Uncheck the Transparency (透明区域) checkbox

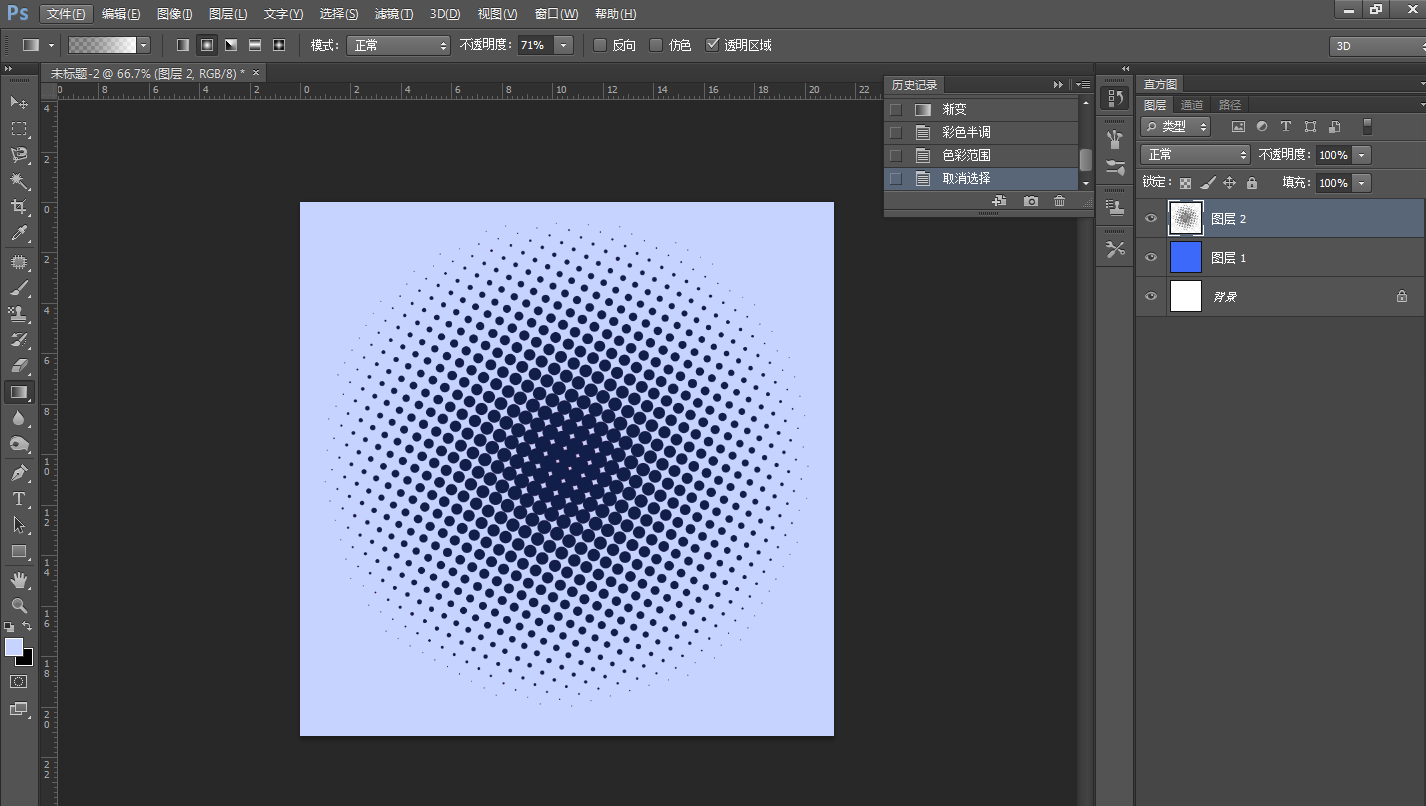[x=712, y=45]
